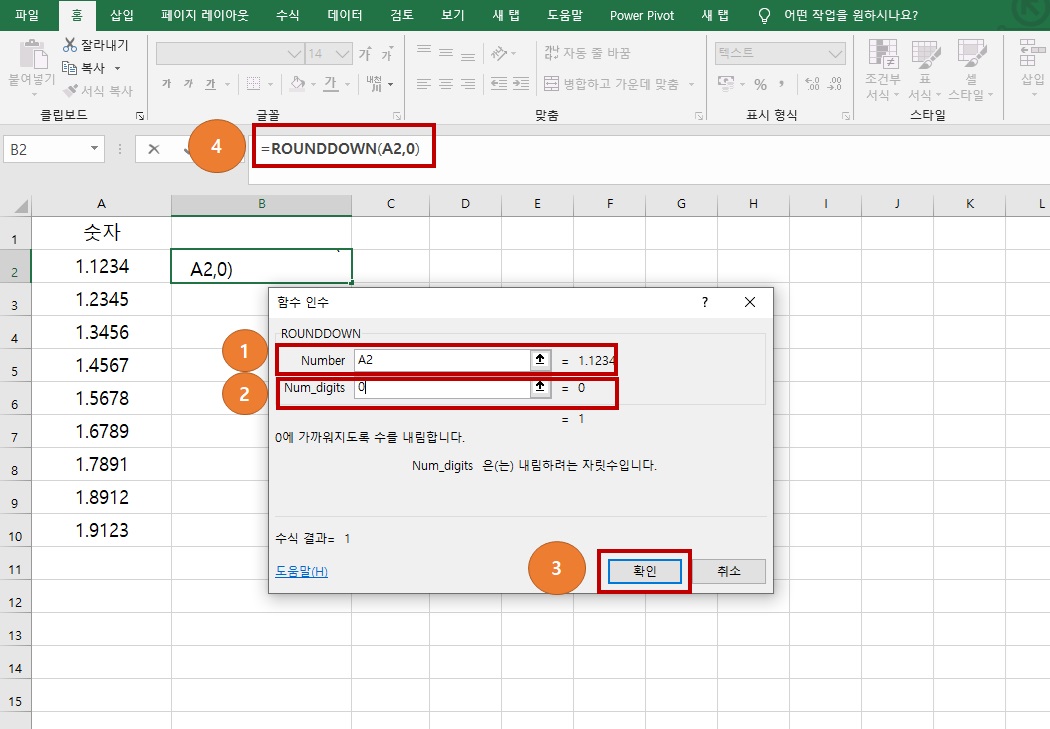1050x729 pixels.
Task: Click the Num_digits argument input field
Action: pyautogui.click(x=442, y=388)
